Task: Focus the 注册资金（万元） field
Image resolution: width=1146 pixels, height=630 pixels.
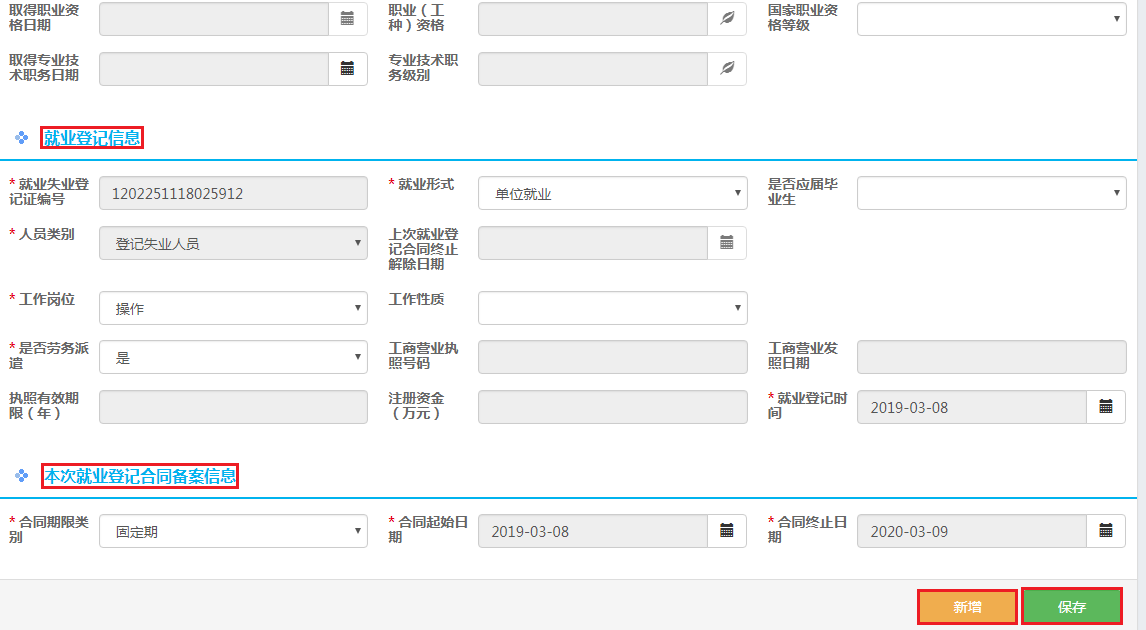Action: click(612, 407)
